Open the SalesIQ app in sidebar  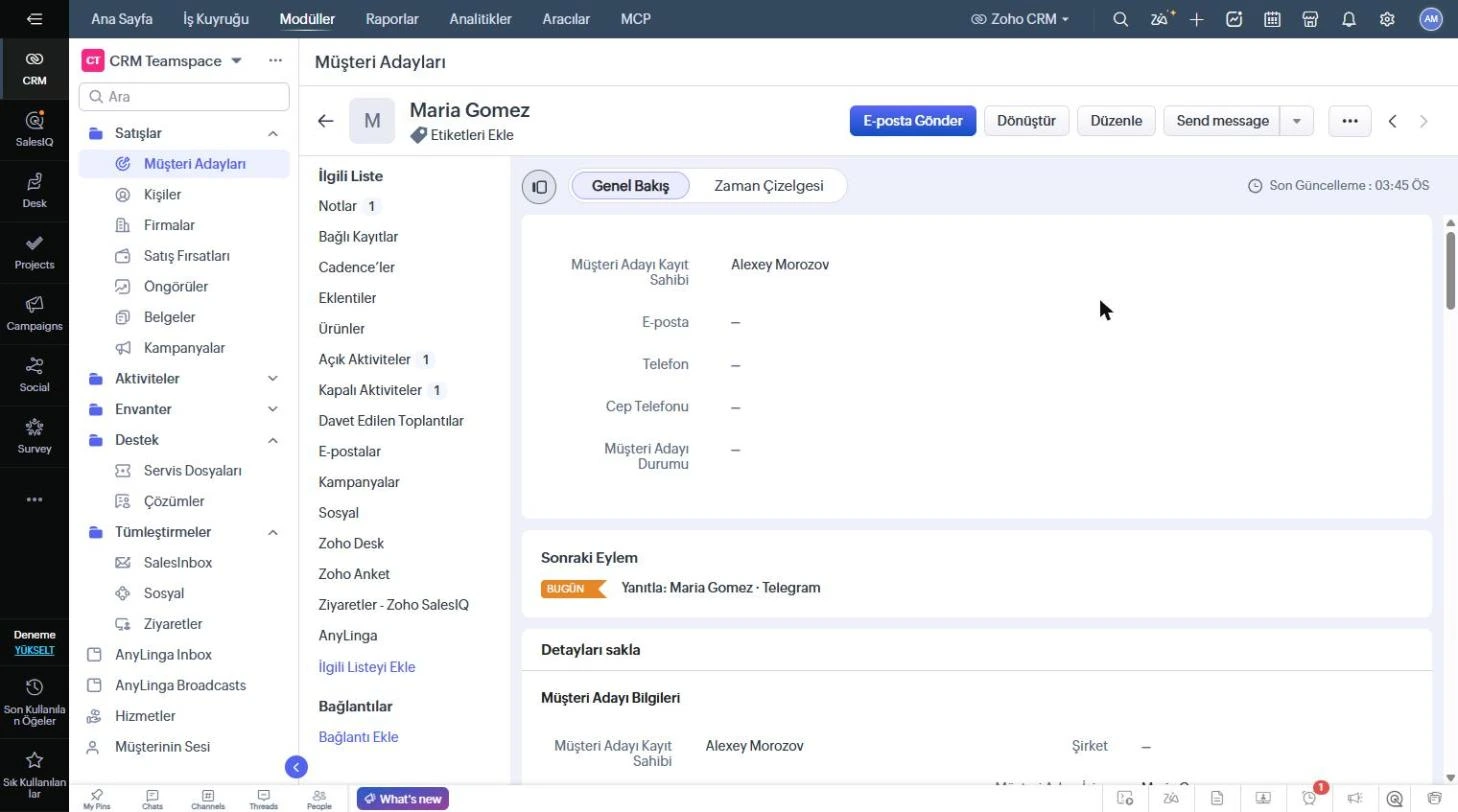[34, 128]
